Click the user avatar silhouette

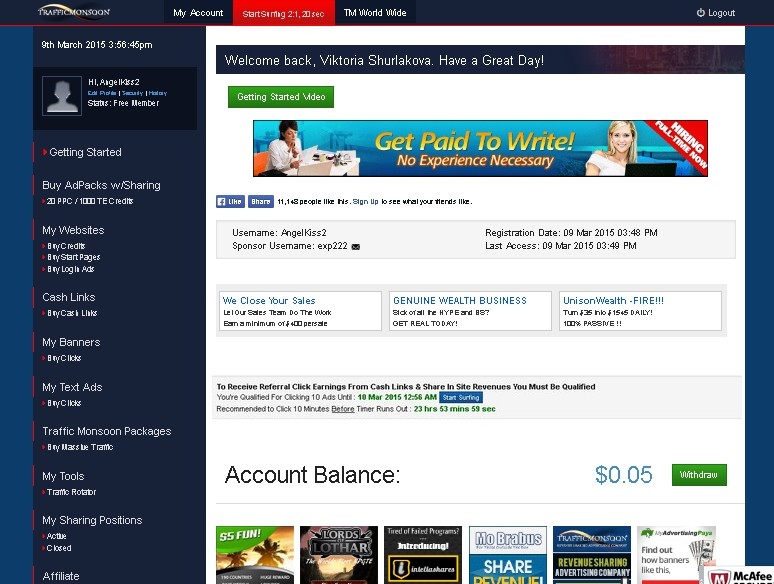coord(62,96)
